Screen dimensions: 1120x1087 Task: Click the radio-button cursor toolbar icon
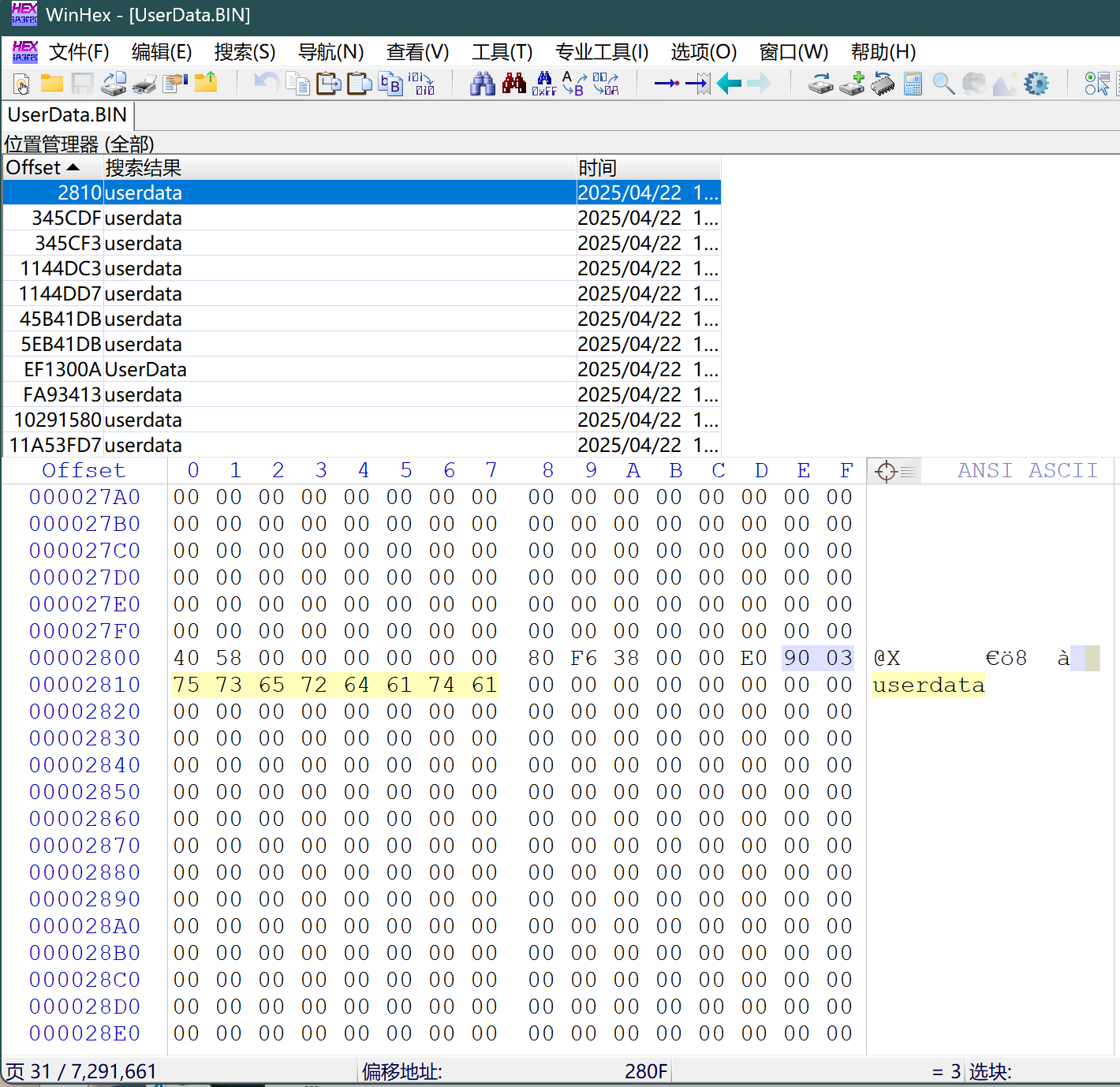[x=1097, y=84]
